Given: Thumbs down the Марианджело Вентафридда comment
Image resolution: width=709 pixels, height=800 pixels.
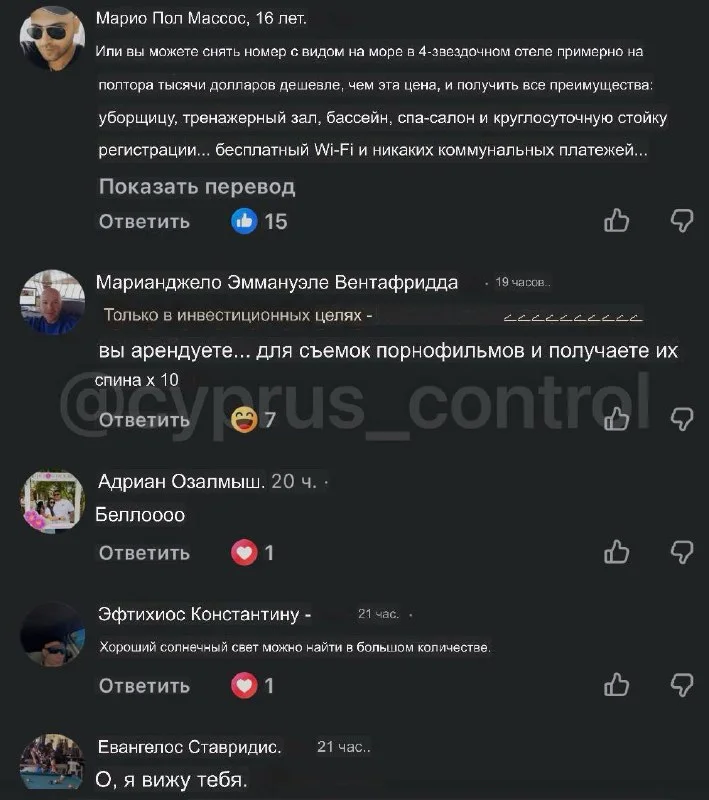Looking at the screenshot, I should pyautogui.click(x=682, y=419).
